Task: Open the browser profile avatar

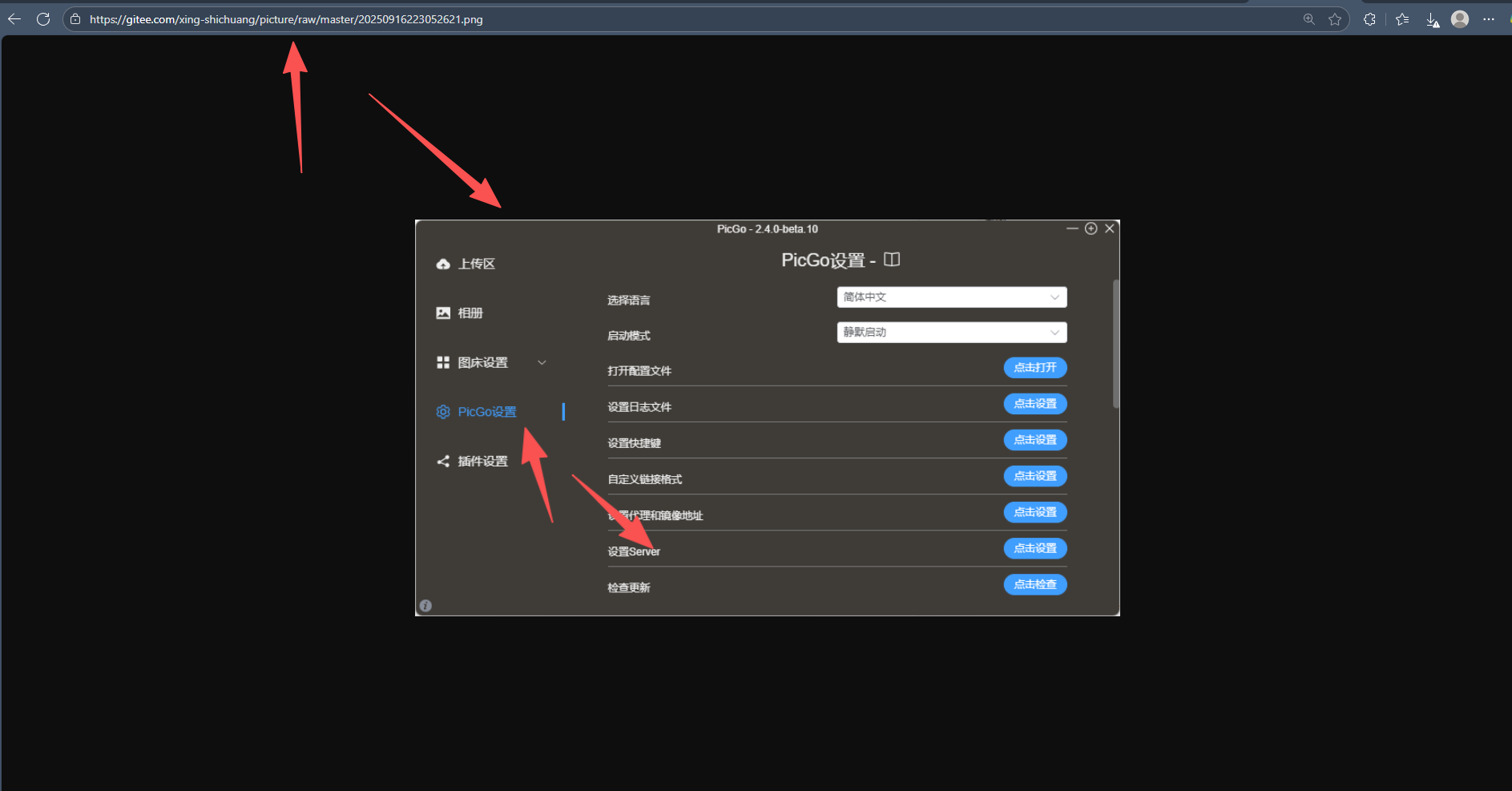Action: pyautogui.click(x=1460, y=19)
